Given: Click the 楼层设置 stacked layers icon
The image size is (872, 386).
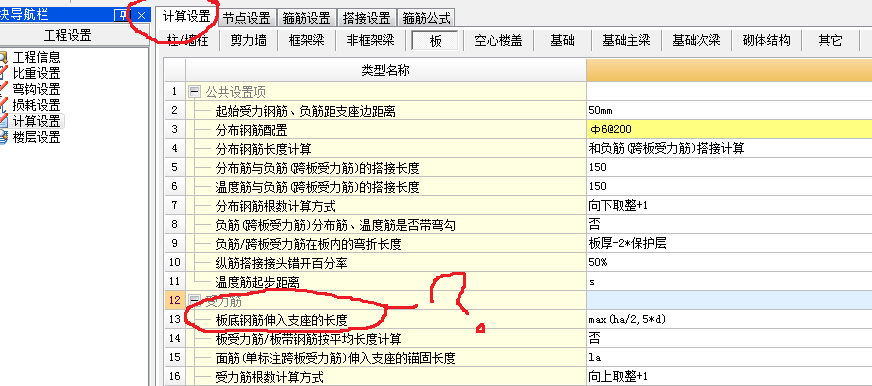Looking at the screenshot, I should (x=4, y=137).
